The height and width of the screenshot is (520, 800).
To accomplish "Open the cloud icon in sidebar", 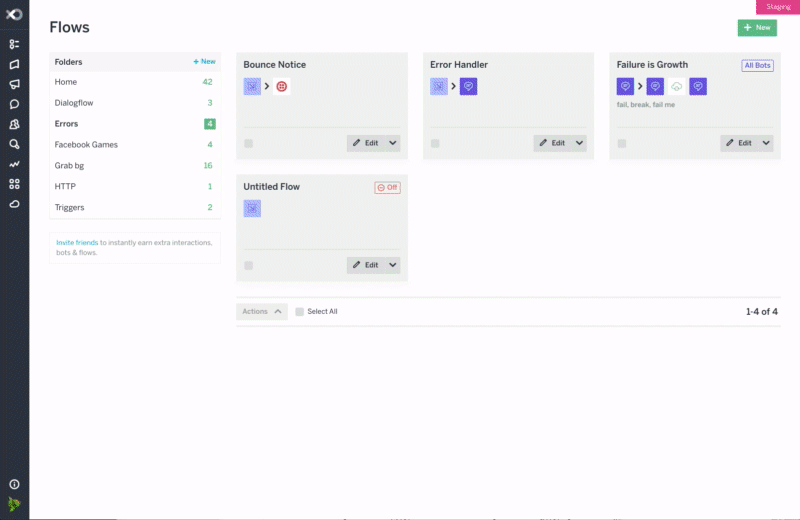I will click(14, 204).
